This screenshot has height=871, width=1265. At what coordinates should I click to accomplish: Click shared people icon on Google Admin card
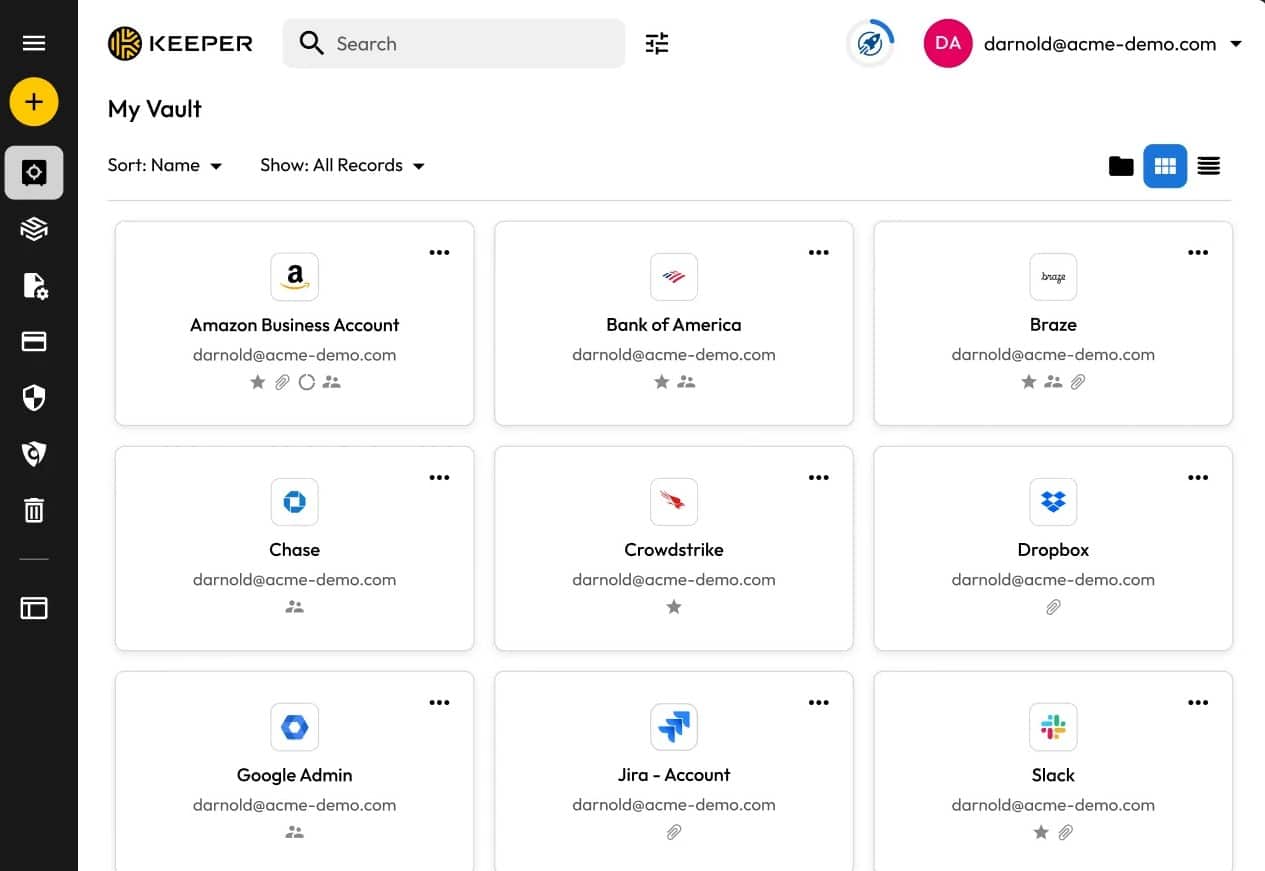click(x=294, y=832)
